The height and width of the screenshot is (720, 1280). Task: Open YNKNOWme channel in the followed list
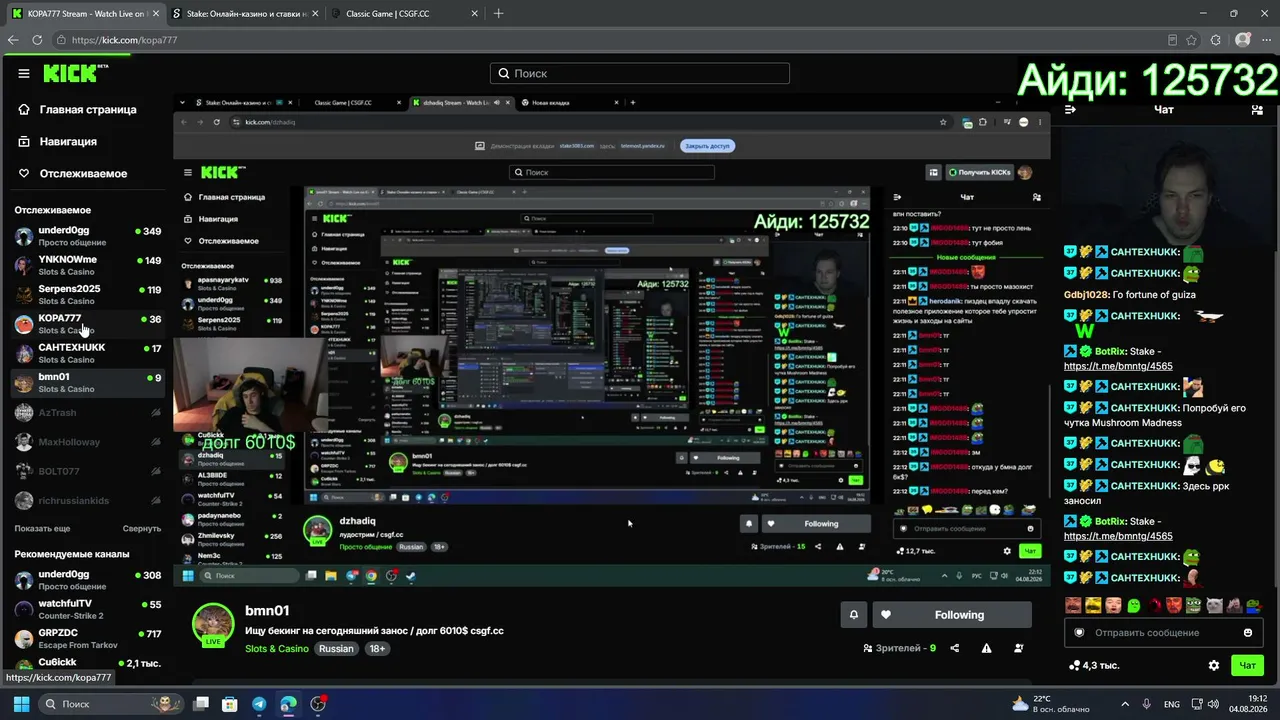87,265
